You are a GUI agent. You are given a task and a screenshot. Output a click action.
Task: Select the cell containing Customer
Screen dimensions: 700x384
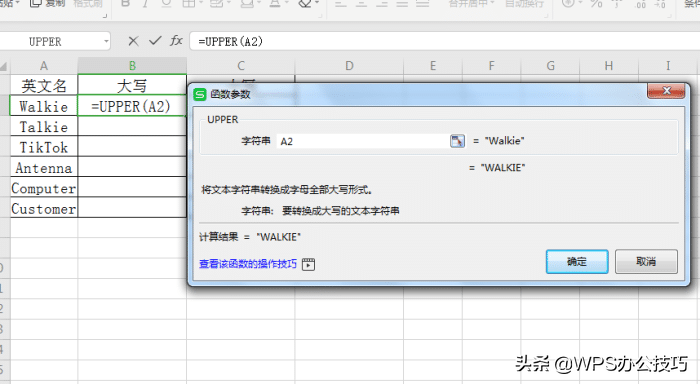pos(44,208)
